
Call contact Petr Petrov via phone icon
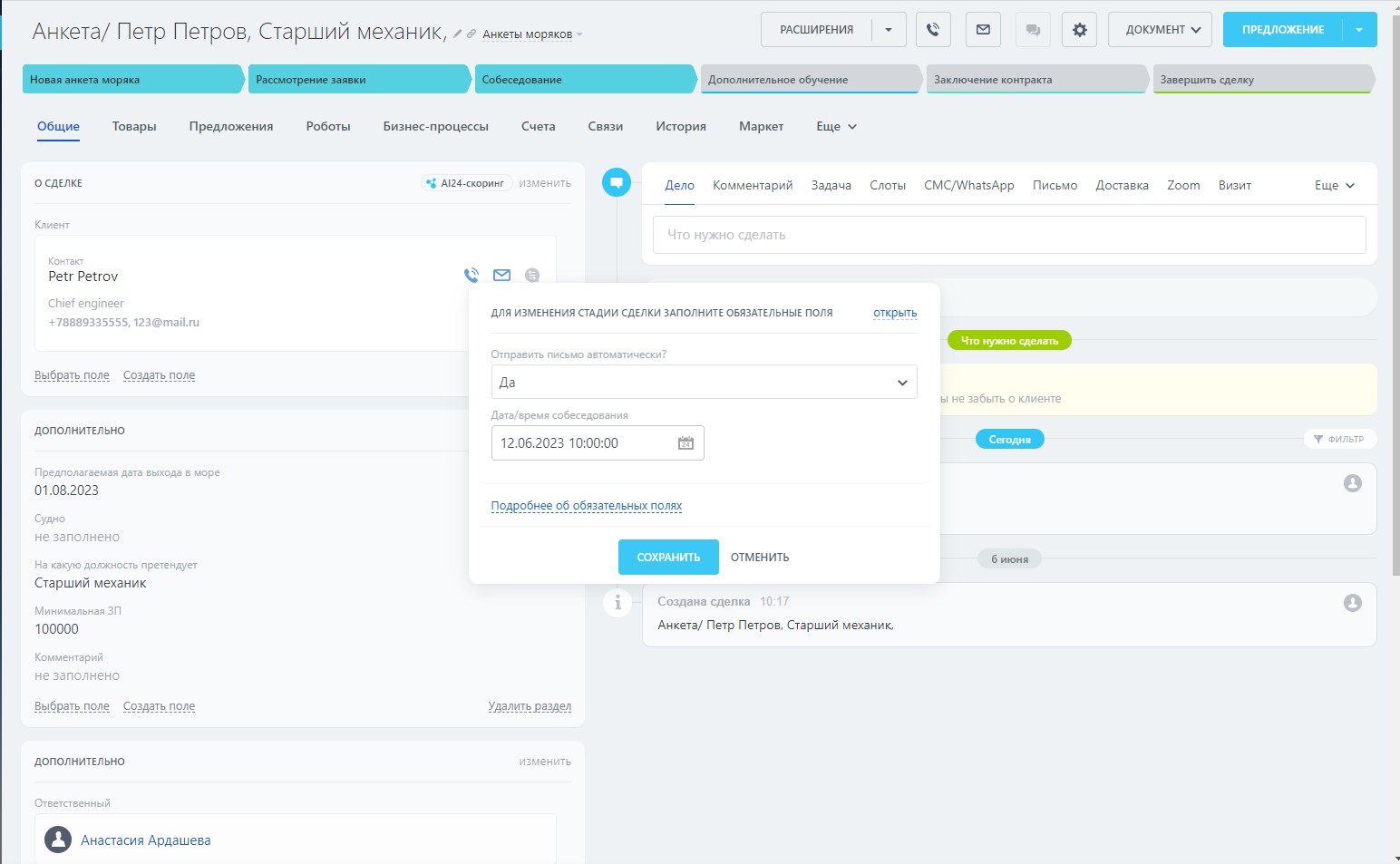coord(472,275)
